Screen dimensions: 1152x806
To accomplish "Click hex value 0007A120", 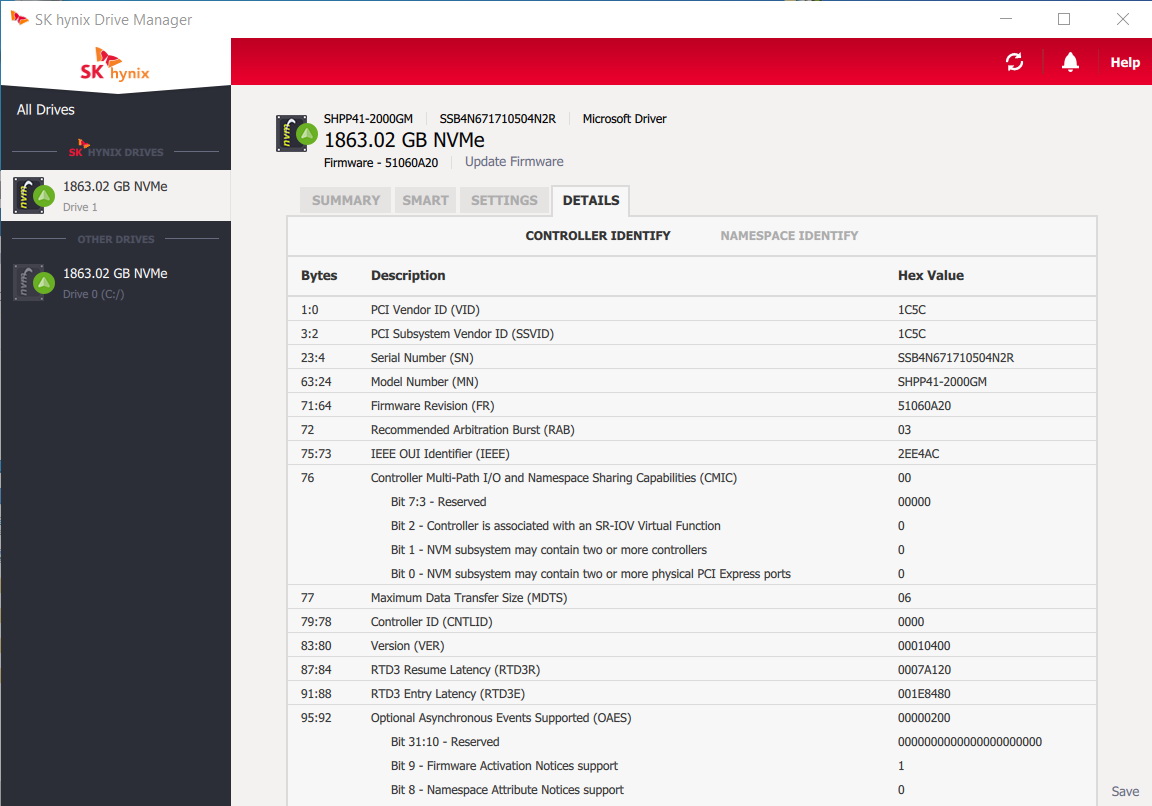I will [924, 670].
